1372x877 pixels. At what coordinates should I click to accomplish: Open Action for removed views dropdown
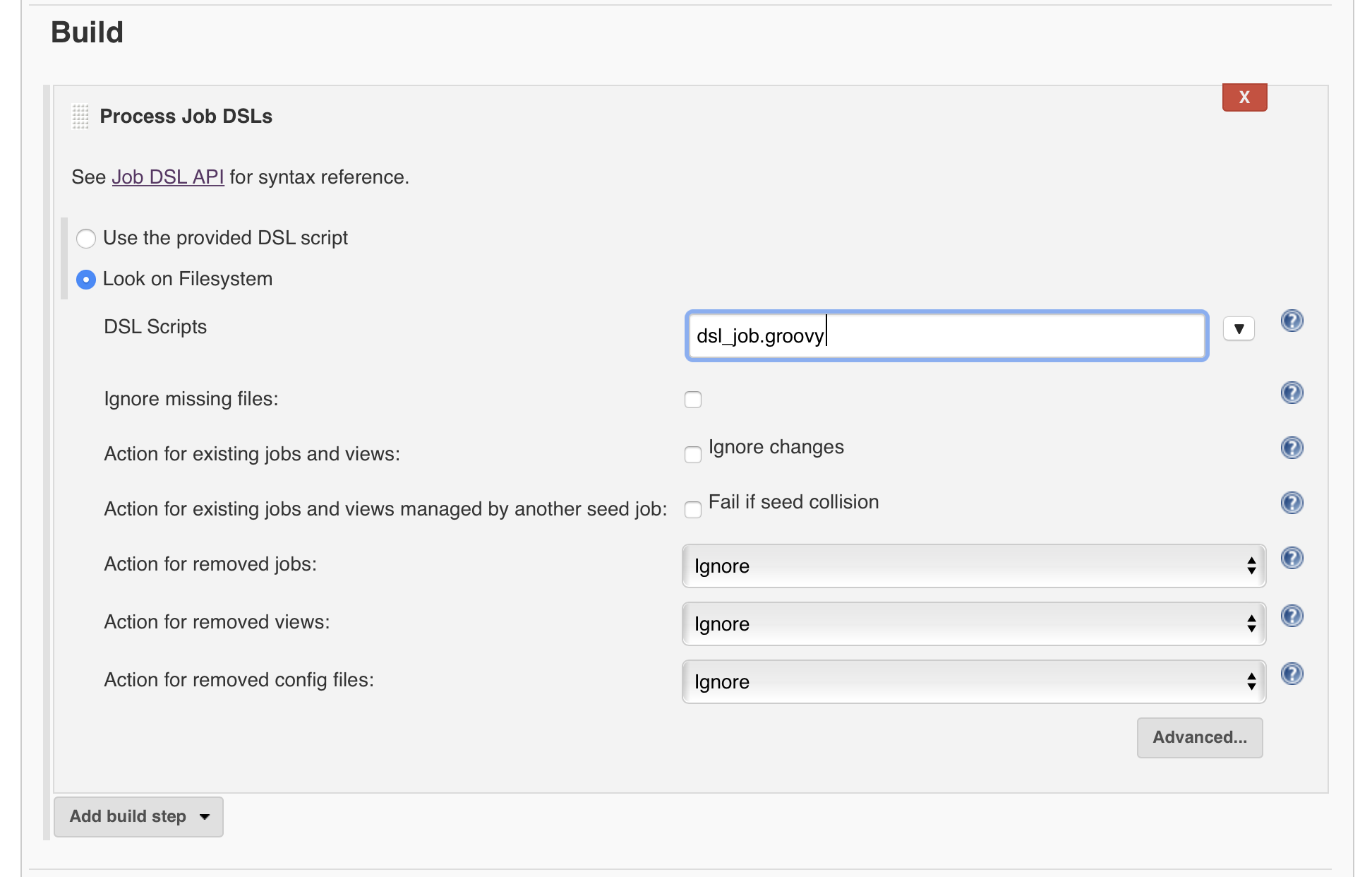(973, 624)
